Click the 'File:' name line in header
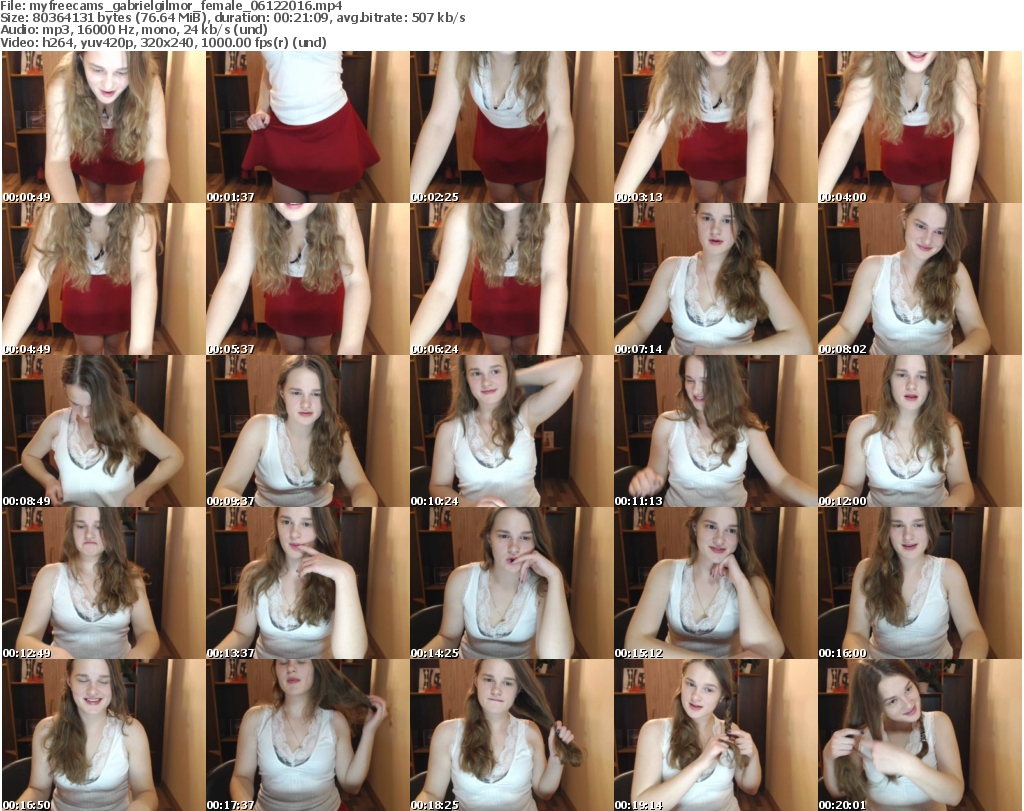1024x811 pixels. (x=171, y=6)
